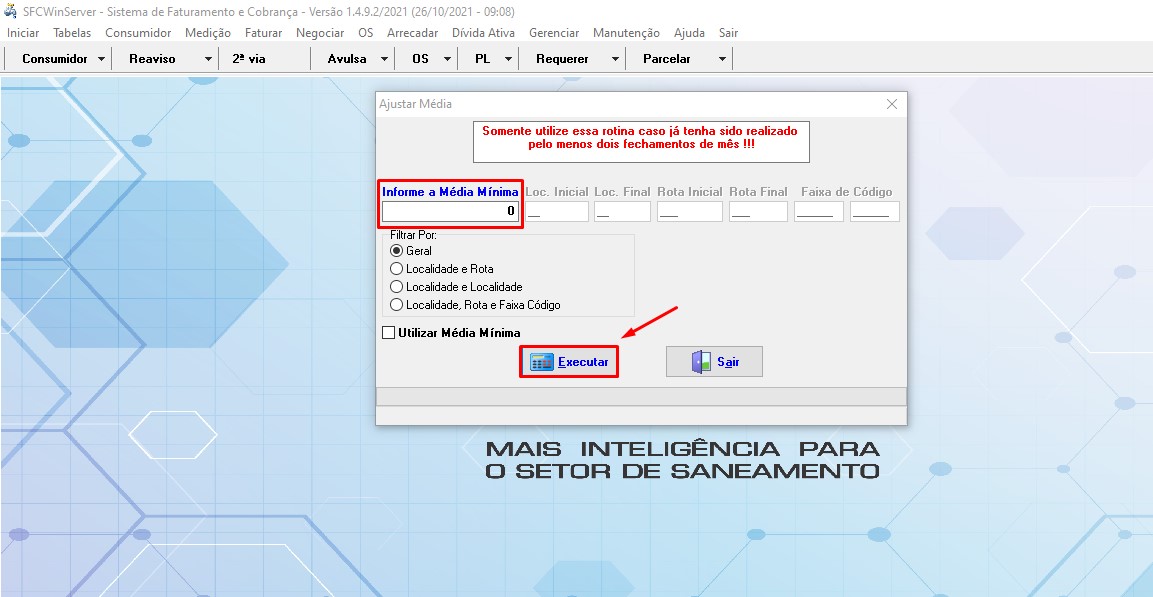Screen dimensions: 1153x597
Task: Click the Informe a Média Mínima field
Action: (x=450, y=211)
